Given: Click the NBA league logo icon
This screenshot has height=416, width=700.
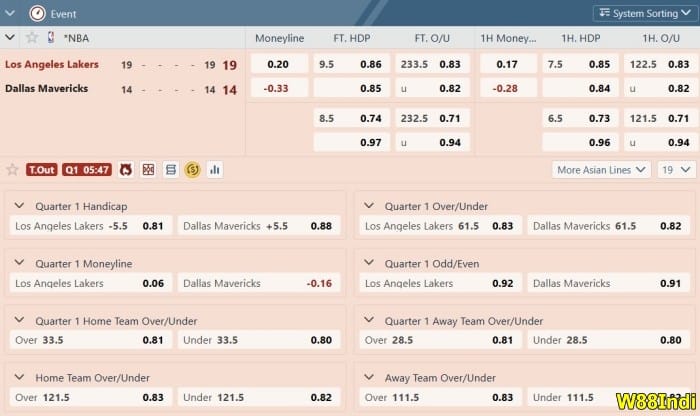Looking at the screenshot, I should [x=51, y=38].
